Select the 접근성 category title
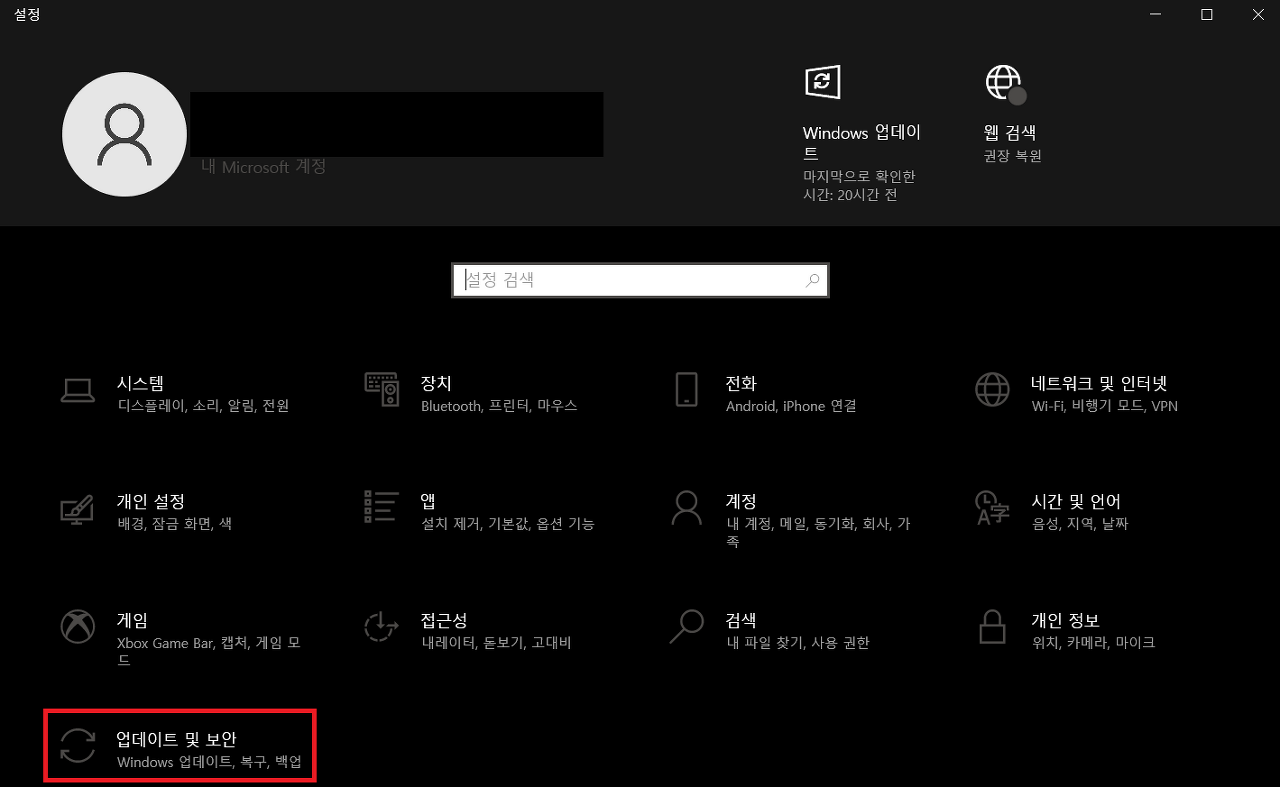 click(444, 620)
